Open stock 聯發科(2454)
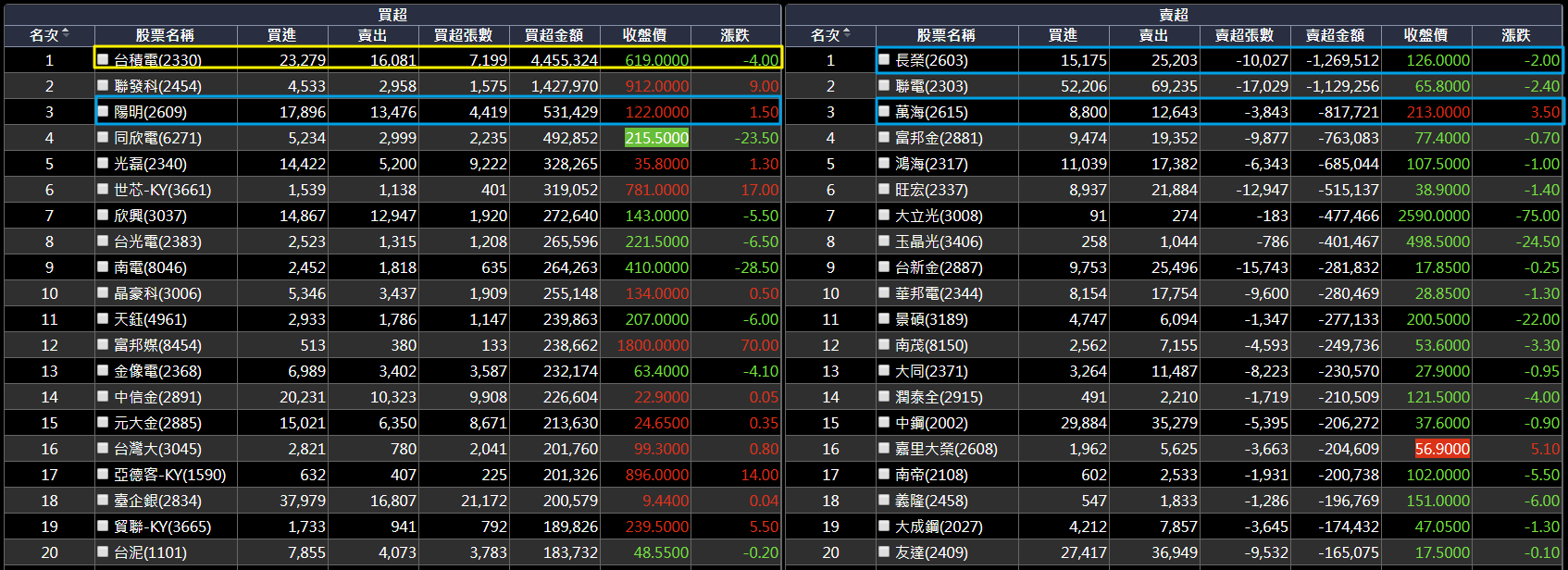Image resolution: width=1568 pixels, height=570 pixels. pyautogui.click(x=157, y=86)
